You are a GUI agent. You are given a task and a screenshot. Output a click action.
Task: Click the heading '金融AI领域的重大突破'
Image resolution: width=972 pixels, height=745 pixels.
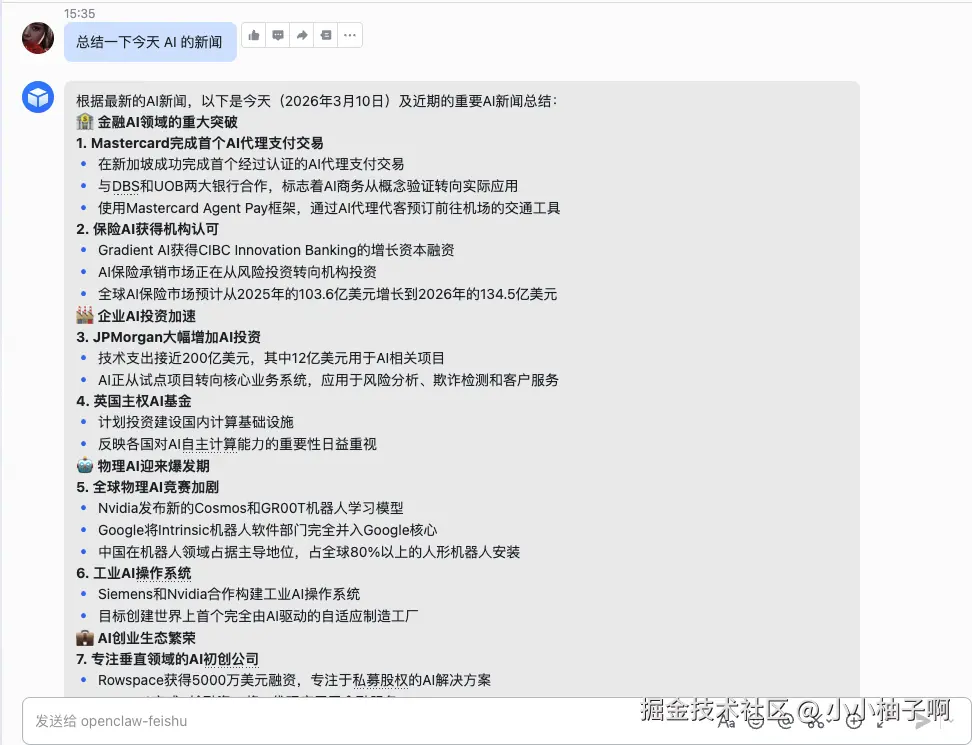[x=167, y=122]
